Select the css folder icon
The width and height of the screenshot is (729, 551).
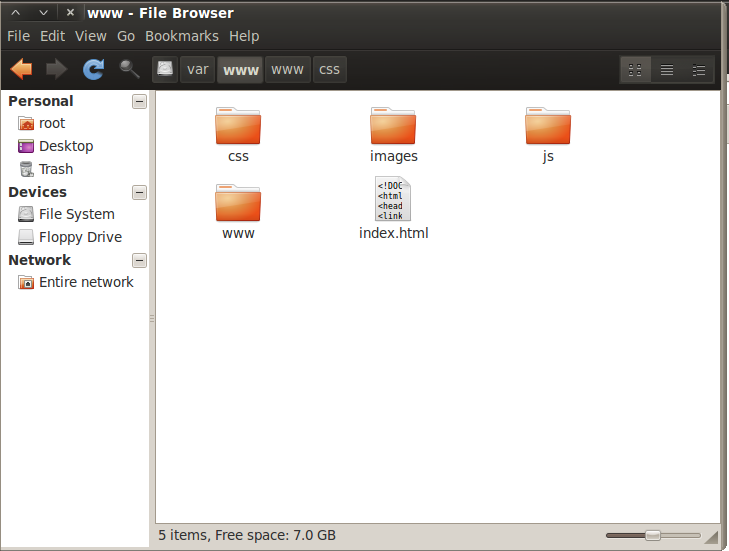tap(238, 126)
